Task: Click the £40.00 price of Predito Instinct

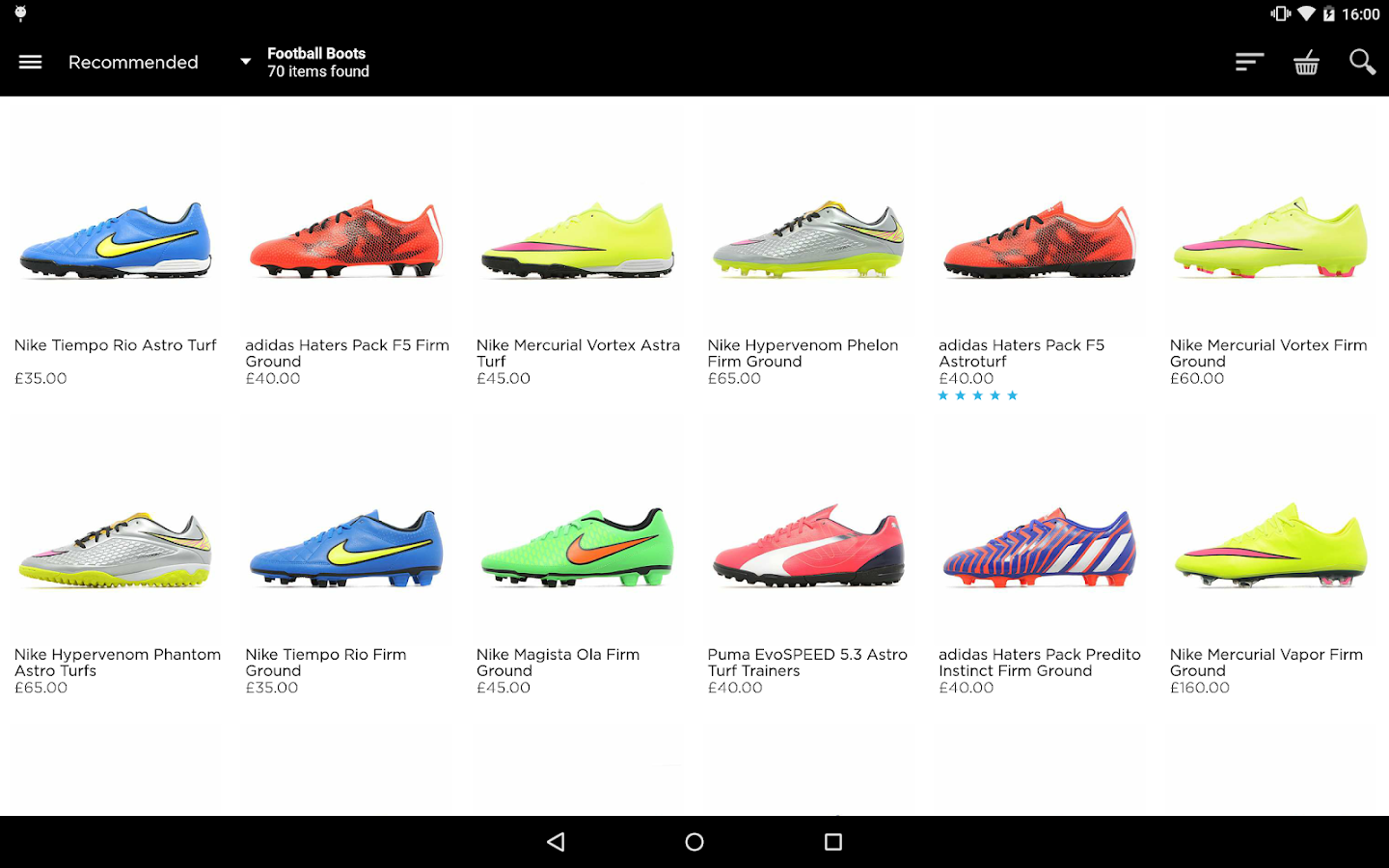Action: (x=967, y=688)
